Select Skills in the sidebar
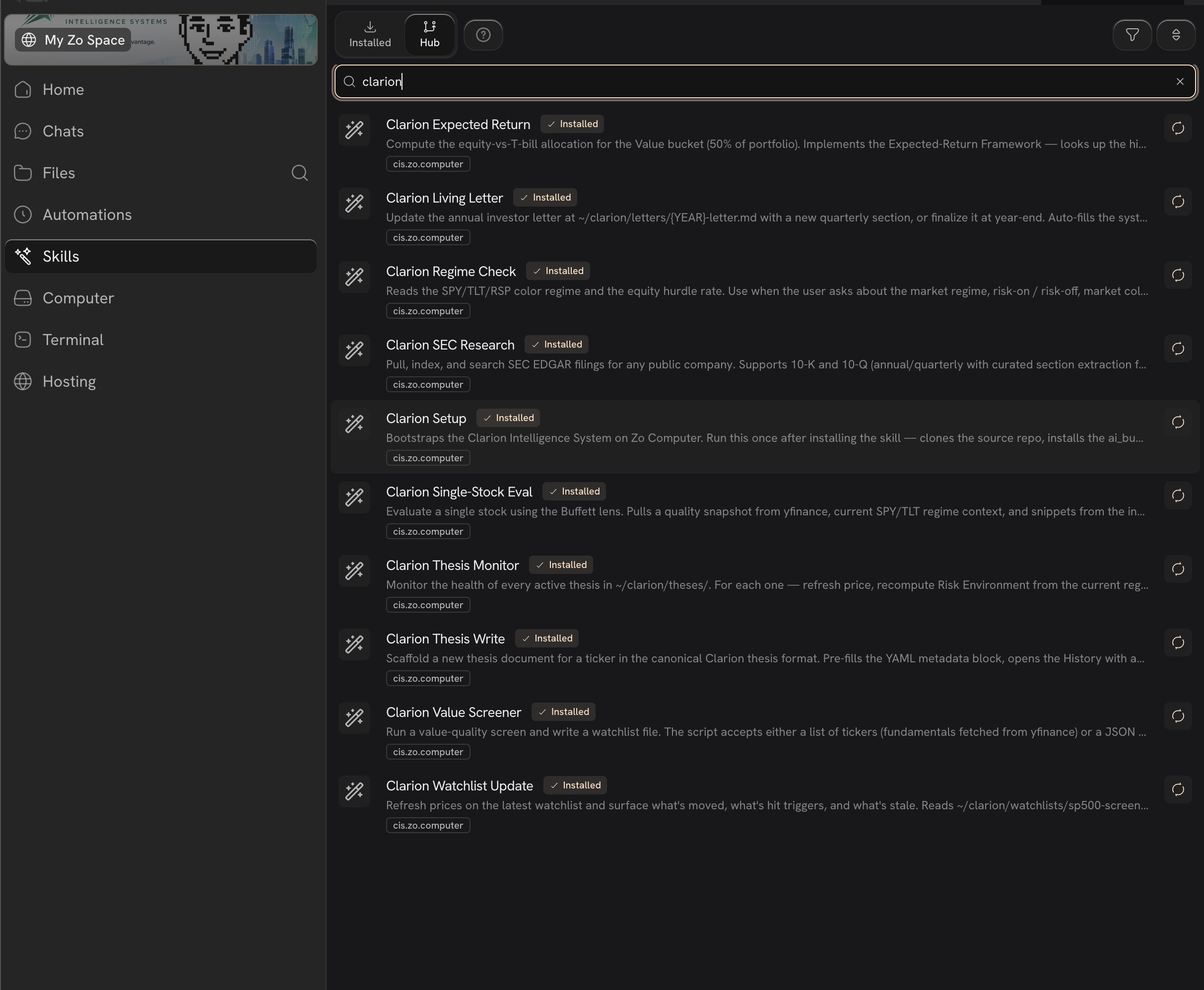 [x=161, y=256]
